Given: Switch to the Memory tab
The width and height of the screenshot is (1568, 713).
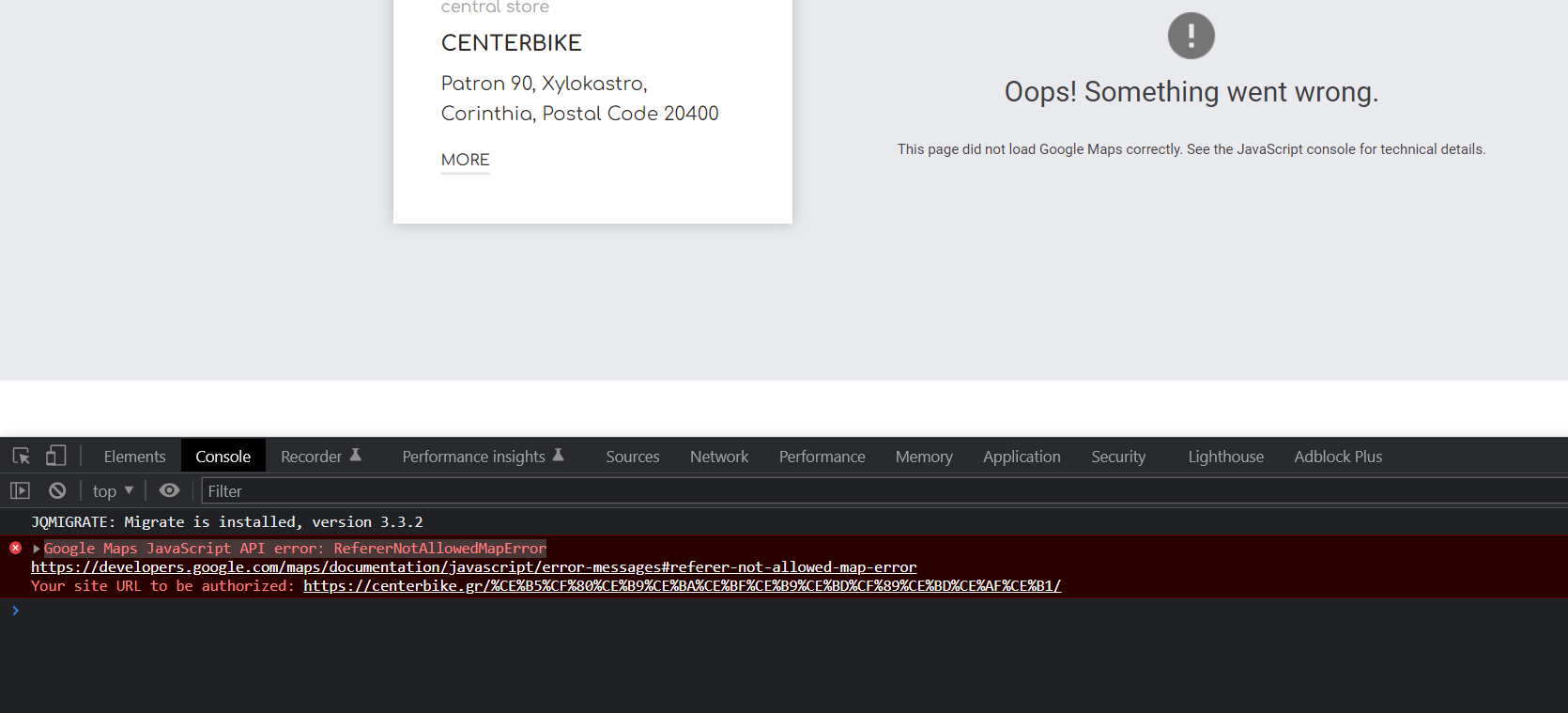Looking at the screenshot, I should [x=924, y=457].
